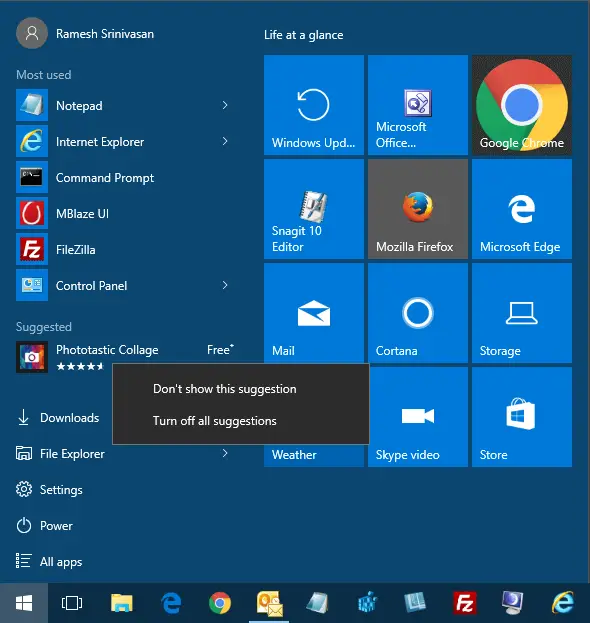Expand Internet Explorer jump list arrow
The height and width of the screenshot is (623, 590).
225,141
